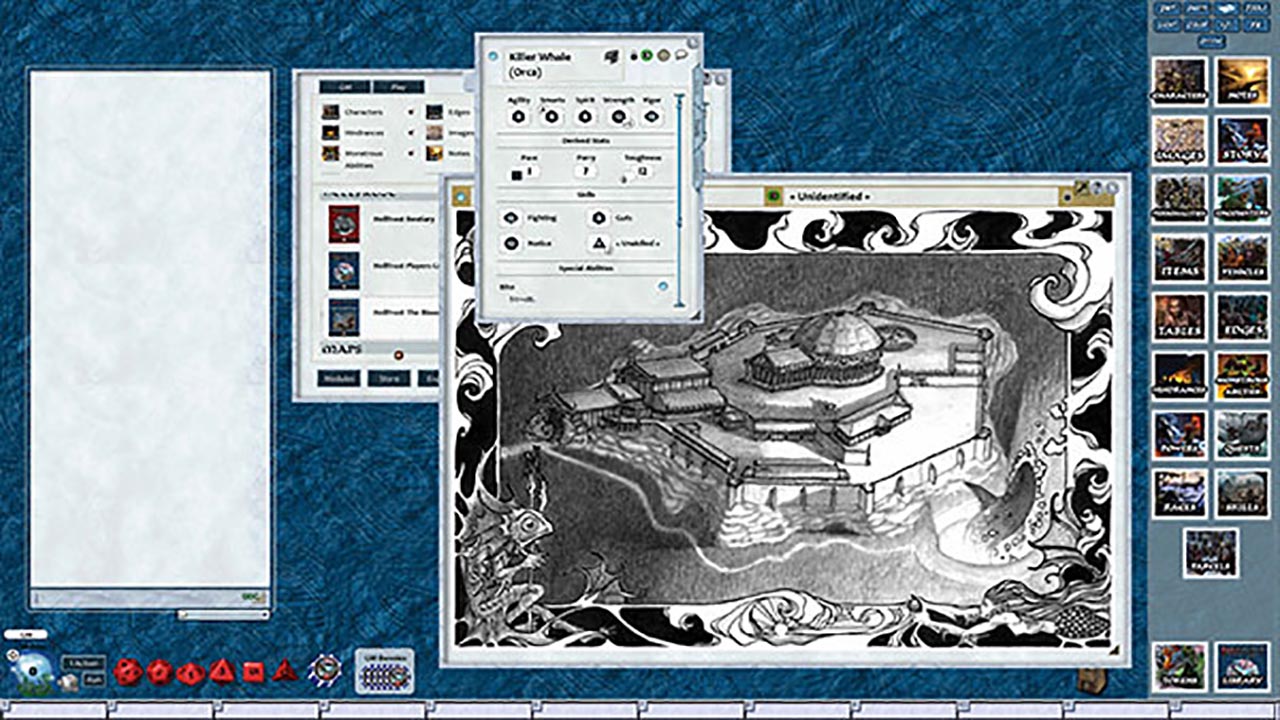Screen dimensions: 1280x720
Task: Open the Notes sidebar button
Action: point(1242,81)
